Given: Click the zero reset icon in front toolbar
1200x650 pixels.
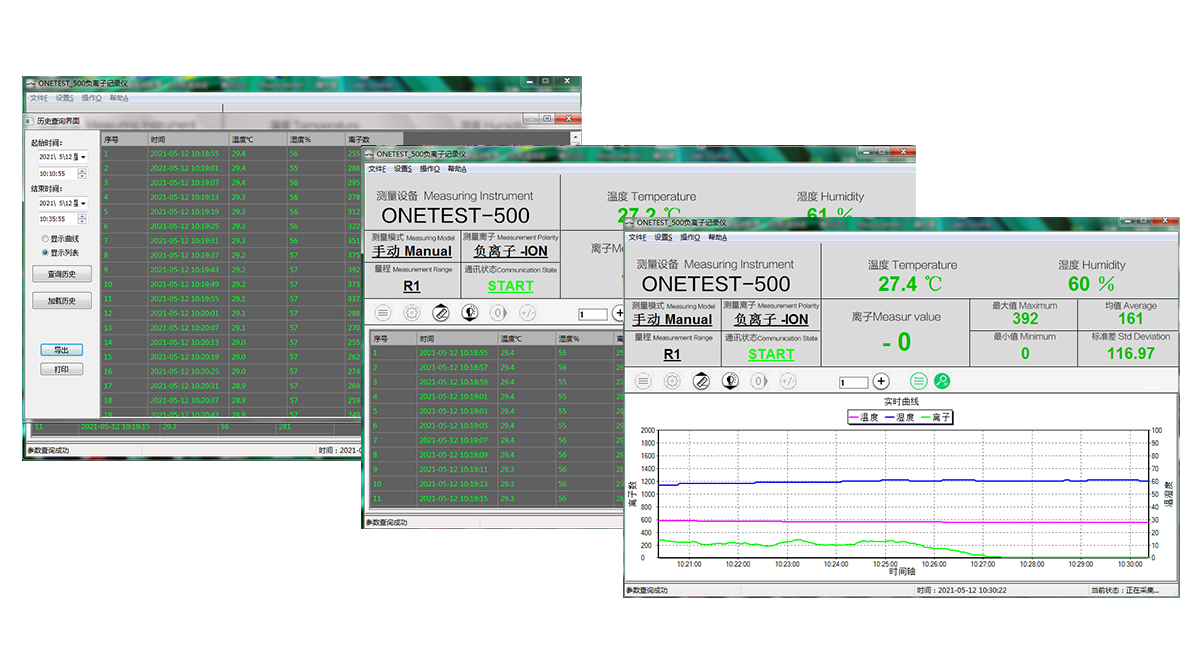Looking at the screenshot, I should (x=759, y=381).
